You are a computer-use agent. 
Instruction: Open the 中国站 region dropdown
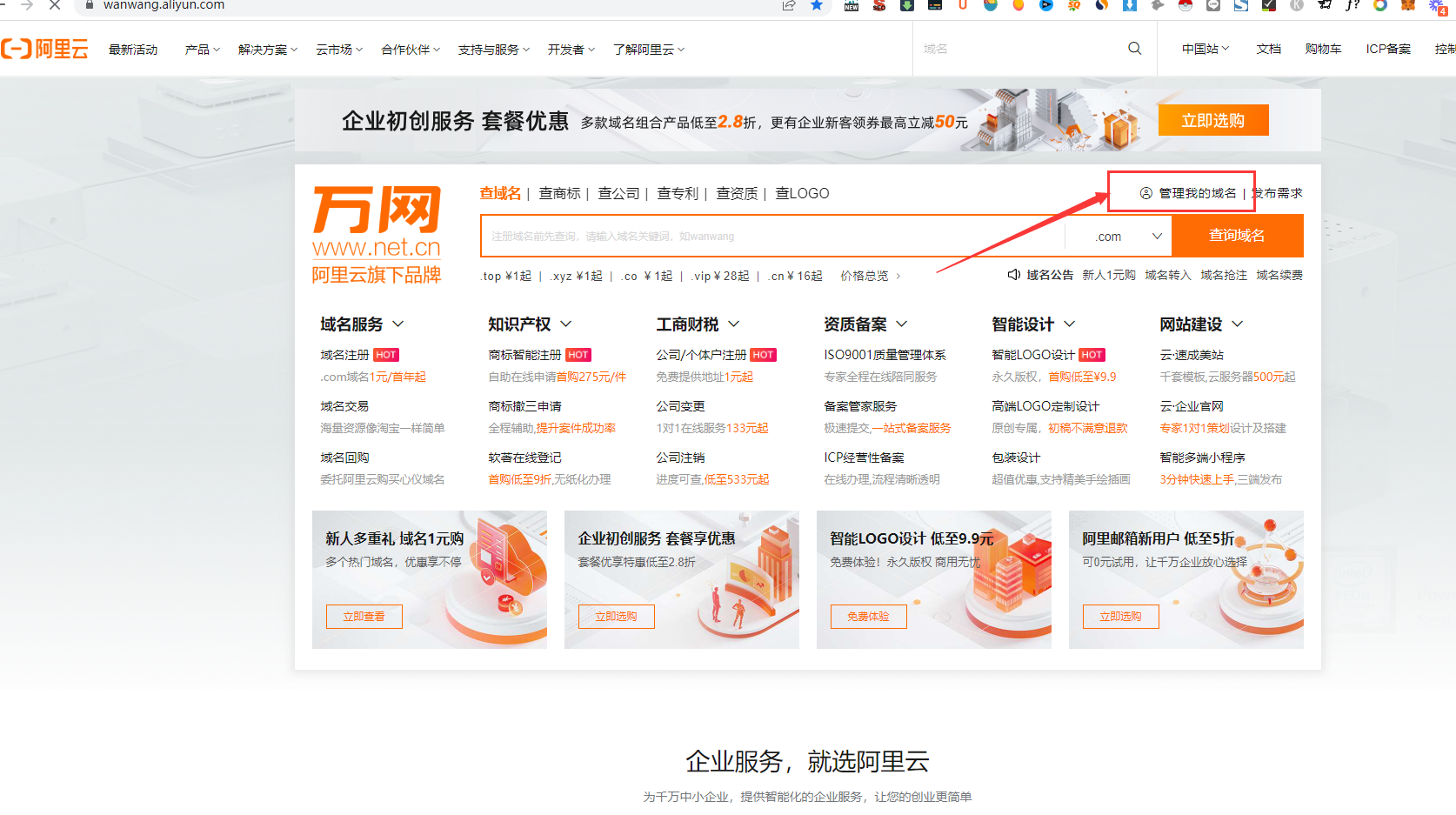pyautogui.click(x=1206, y=49)
